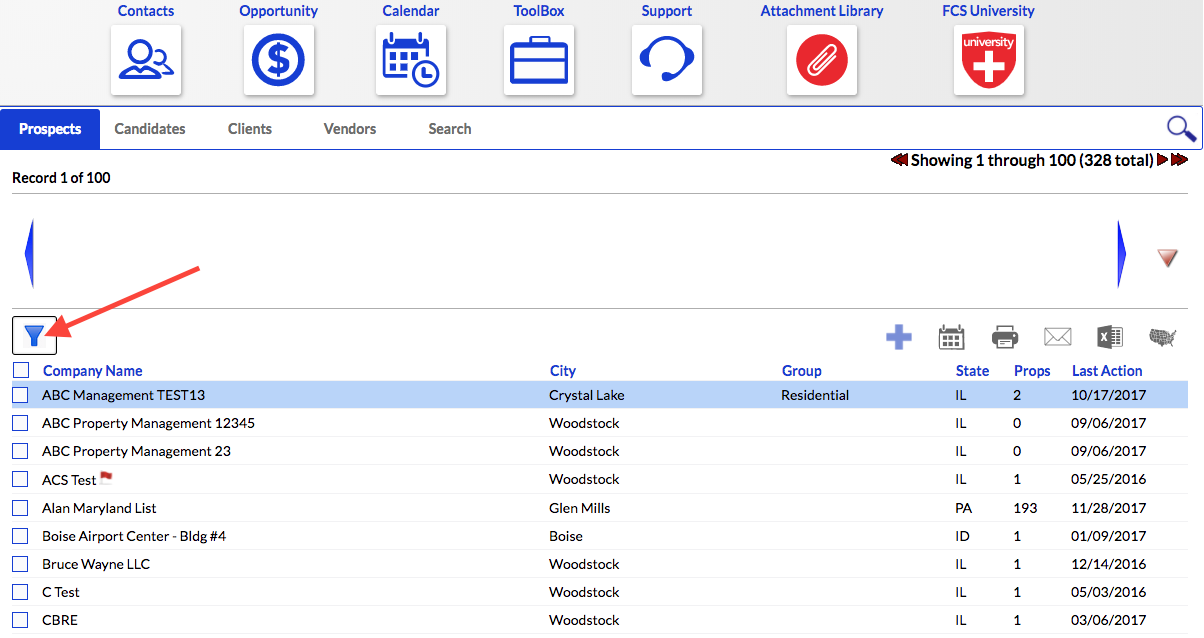Click the right blue record arrow
Viewport: 1204px width, 638px height.
[1122, 254]
